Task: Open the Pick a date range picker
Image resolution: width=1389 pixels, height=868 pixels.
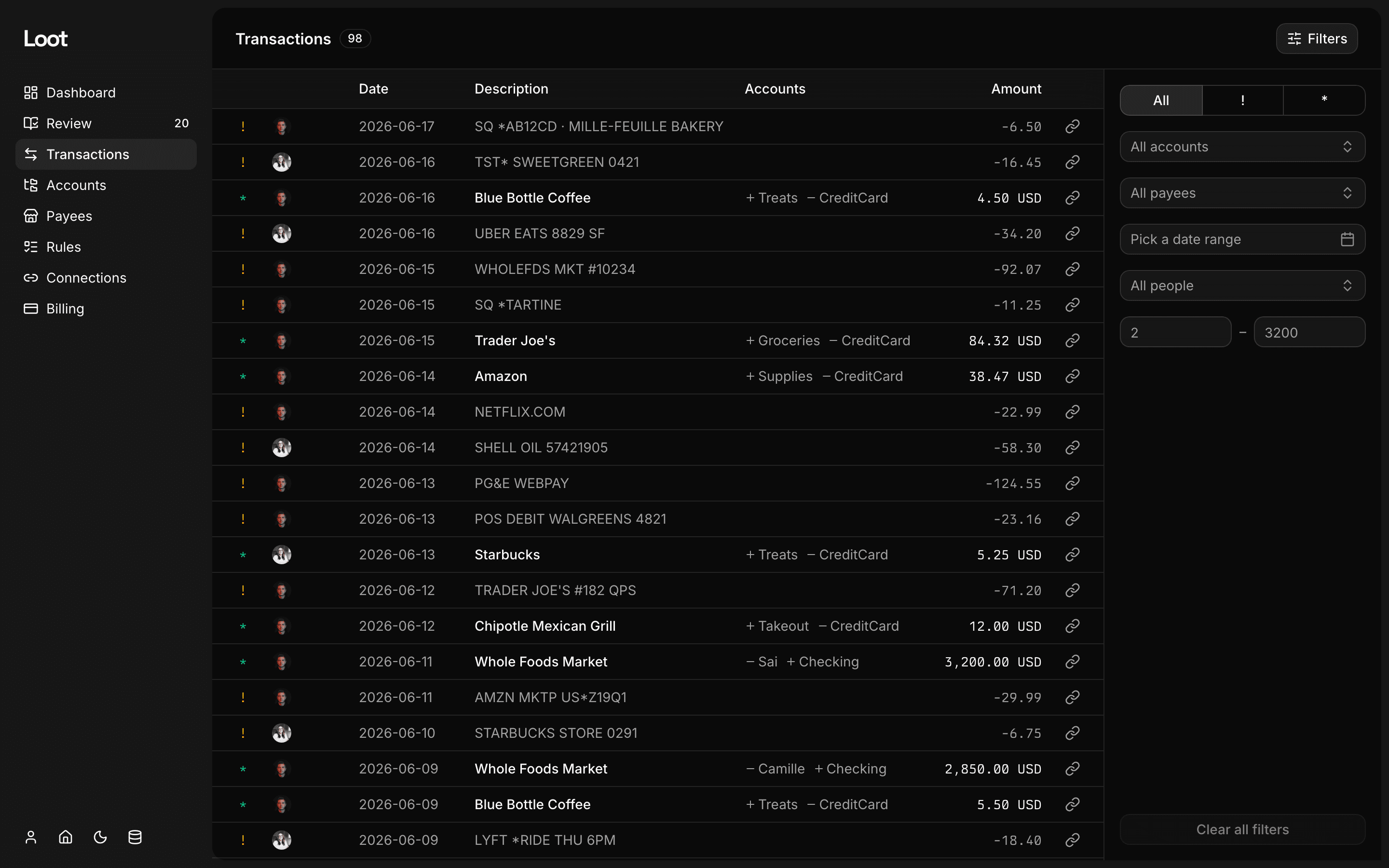Action: [x=1243, y=239]
